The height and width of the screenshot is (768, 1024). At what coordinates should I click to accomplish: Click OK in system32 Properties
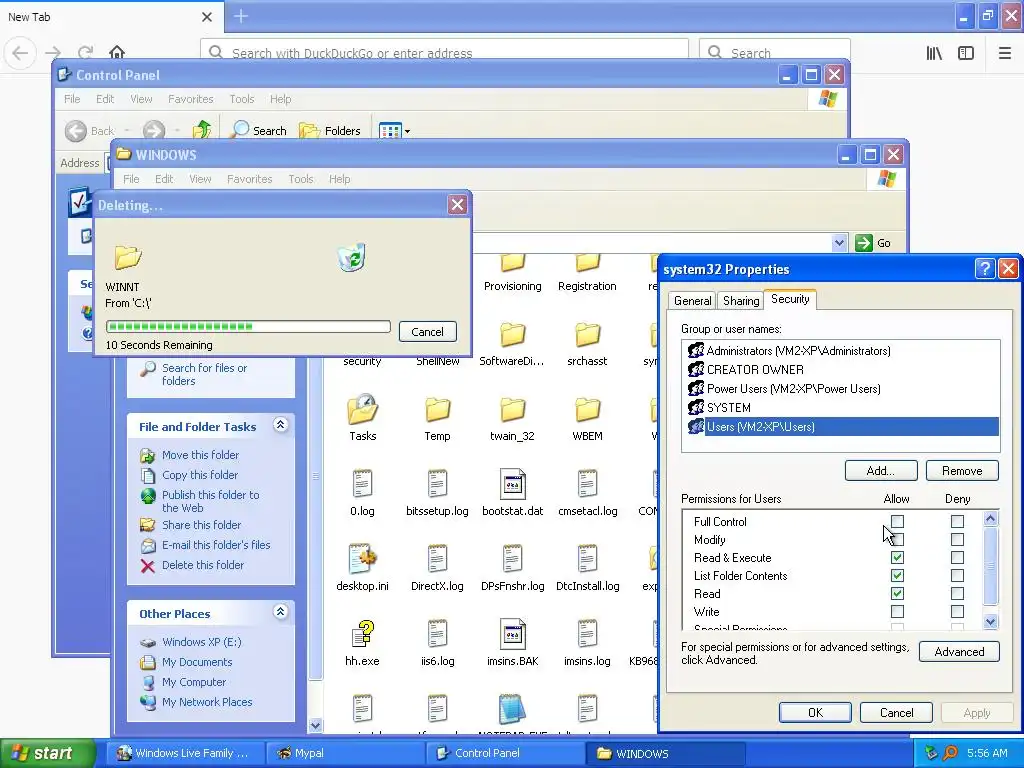[x=815, y=712]
